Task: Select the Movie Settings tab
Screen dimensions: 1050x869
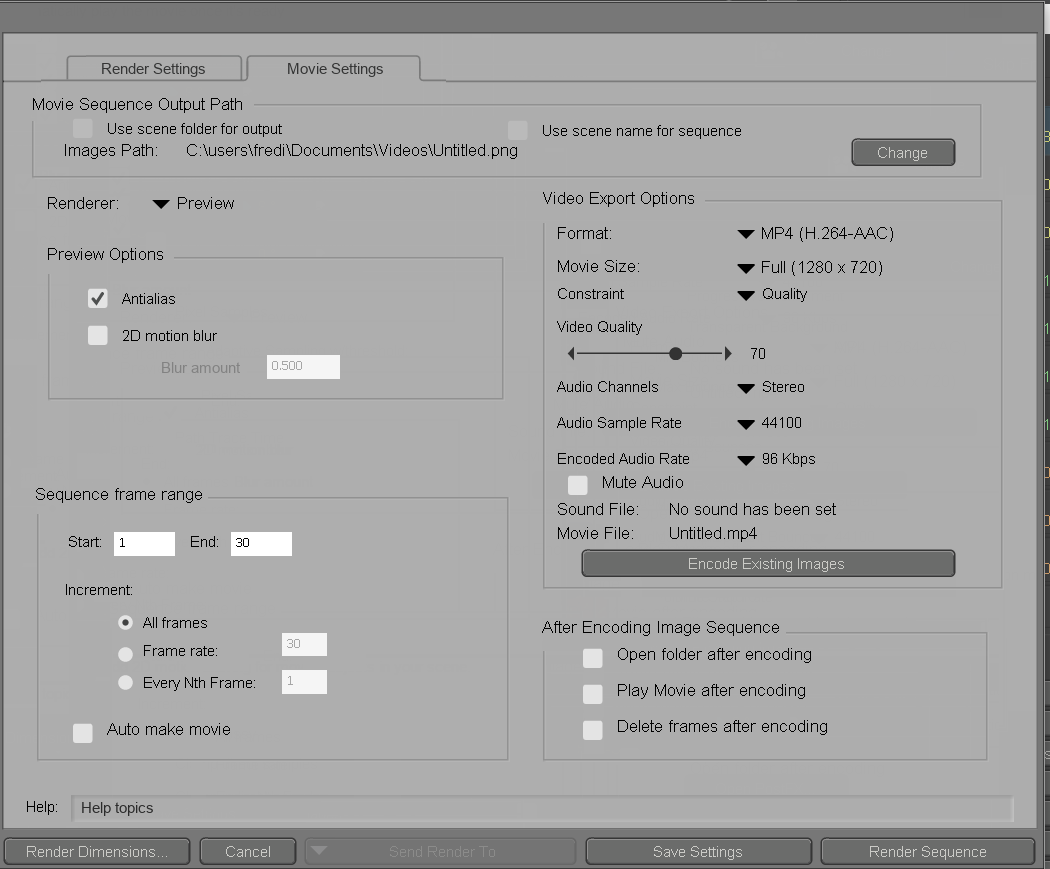Action: click(x=334, y=69)
